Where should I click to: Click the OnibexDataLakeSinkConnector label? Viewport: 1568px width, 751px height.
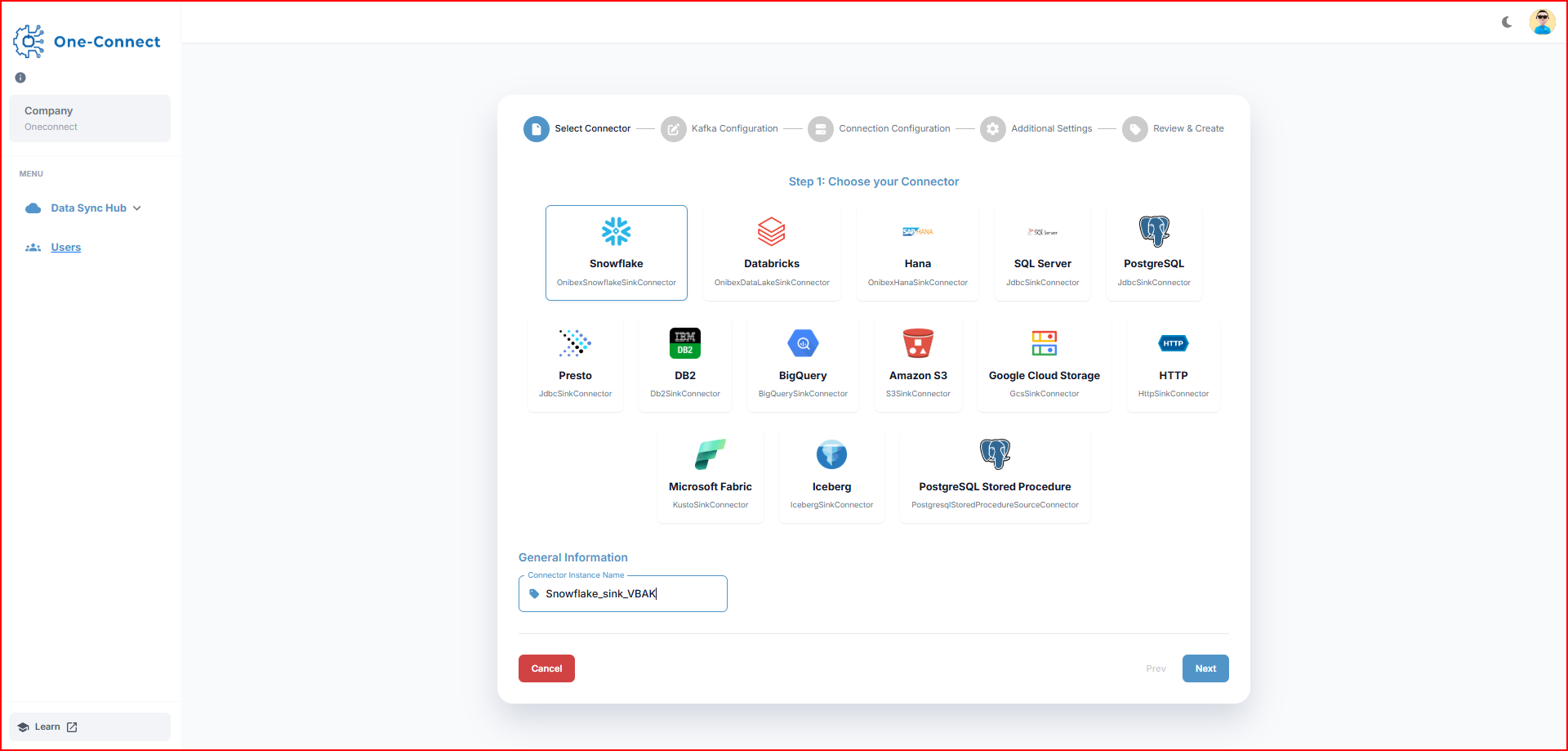click(x=772, y=283)
